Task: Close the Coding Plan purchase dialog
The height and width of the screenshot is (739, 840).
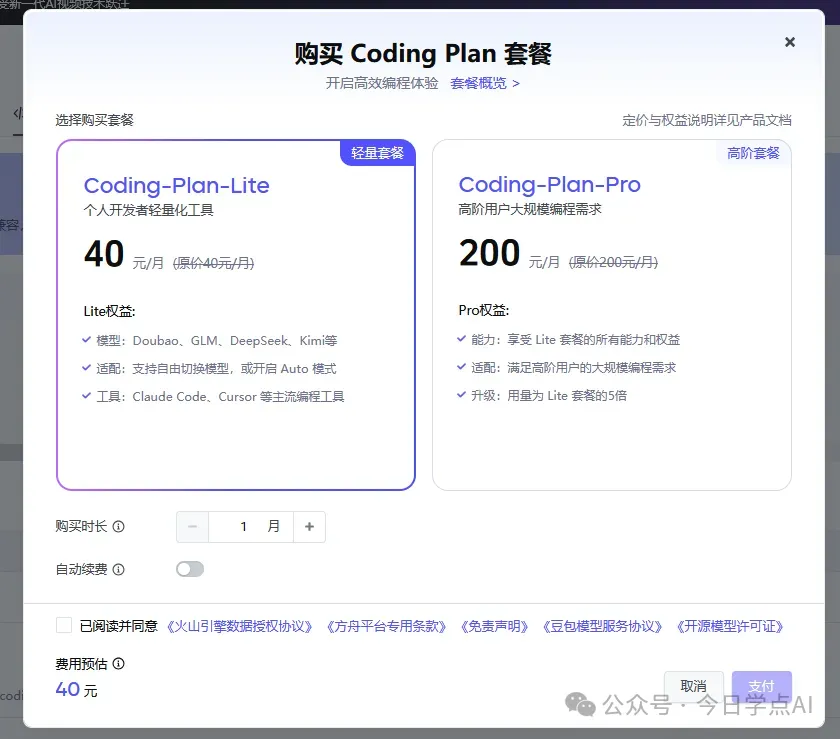Action: [790, 42]
